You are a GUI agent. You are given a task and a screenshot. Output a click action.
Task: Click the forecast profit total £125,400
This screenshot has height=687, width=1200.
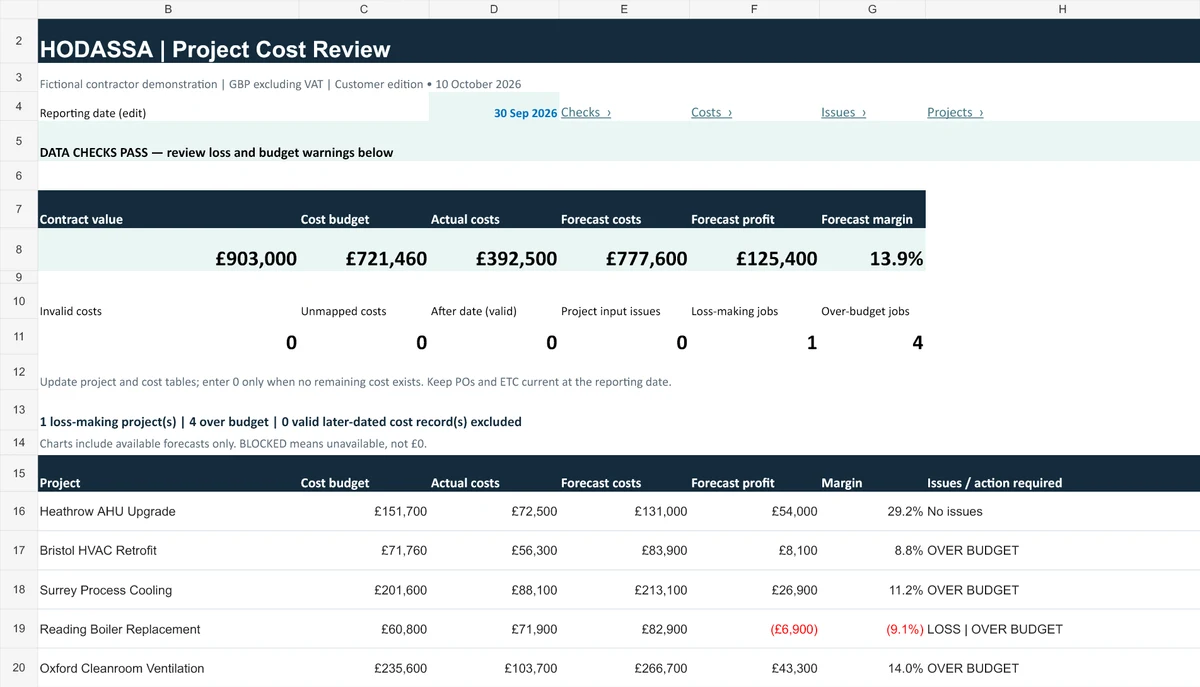pos(776,258)
